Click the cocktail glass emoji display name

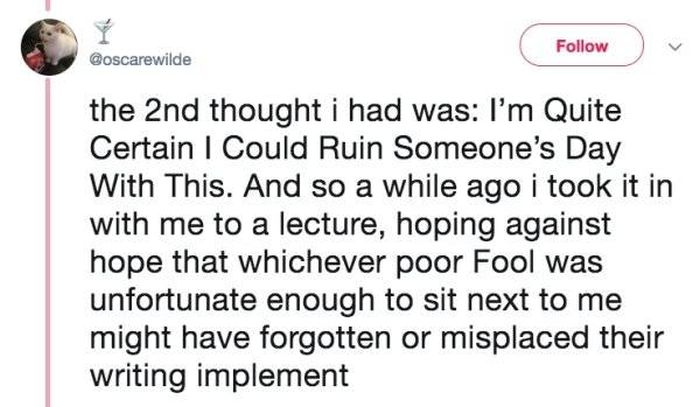tap(104, 32)
